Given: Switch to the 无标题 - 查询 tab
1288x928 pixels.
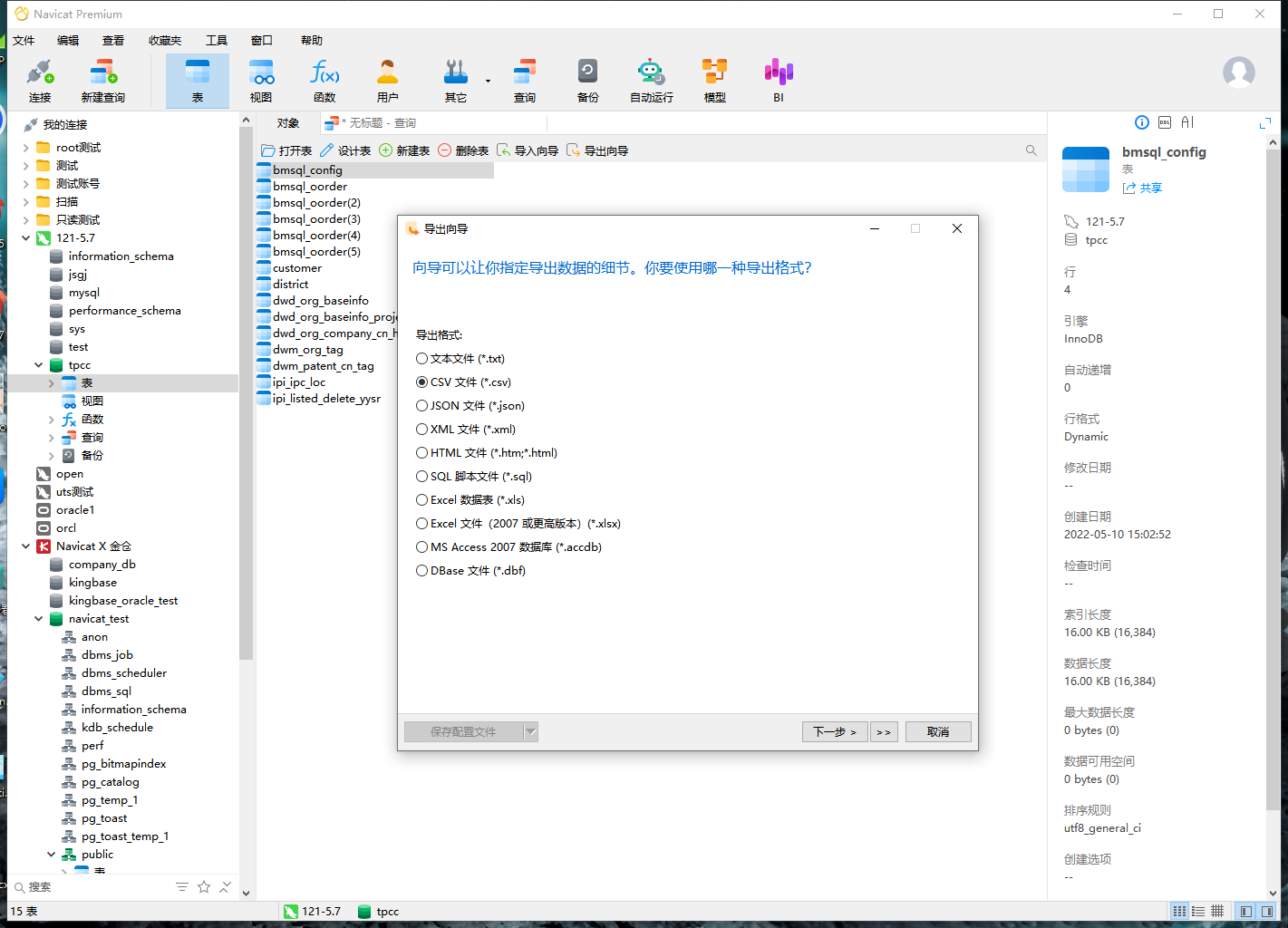Looking at the screenshot, I should point(372,123).
